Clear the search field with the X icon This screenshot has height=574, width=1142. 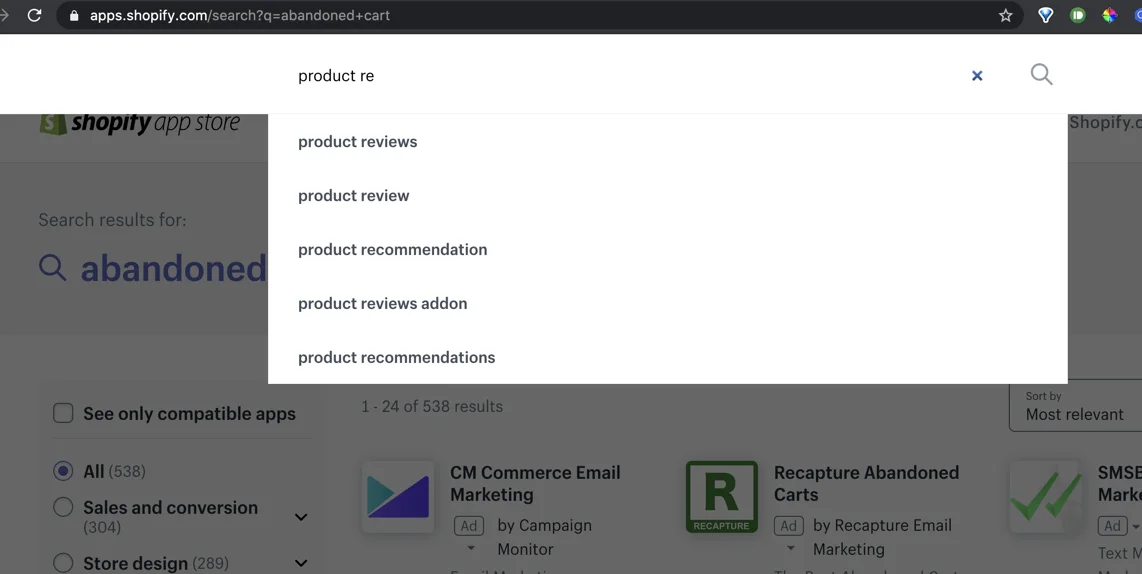tap(977, 76)
